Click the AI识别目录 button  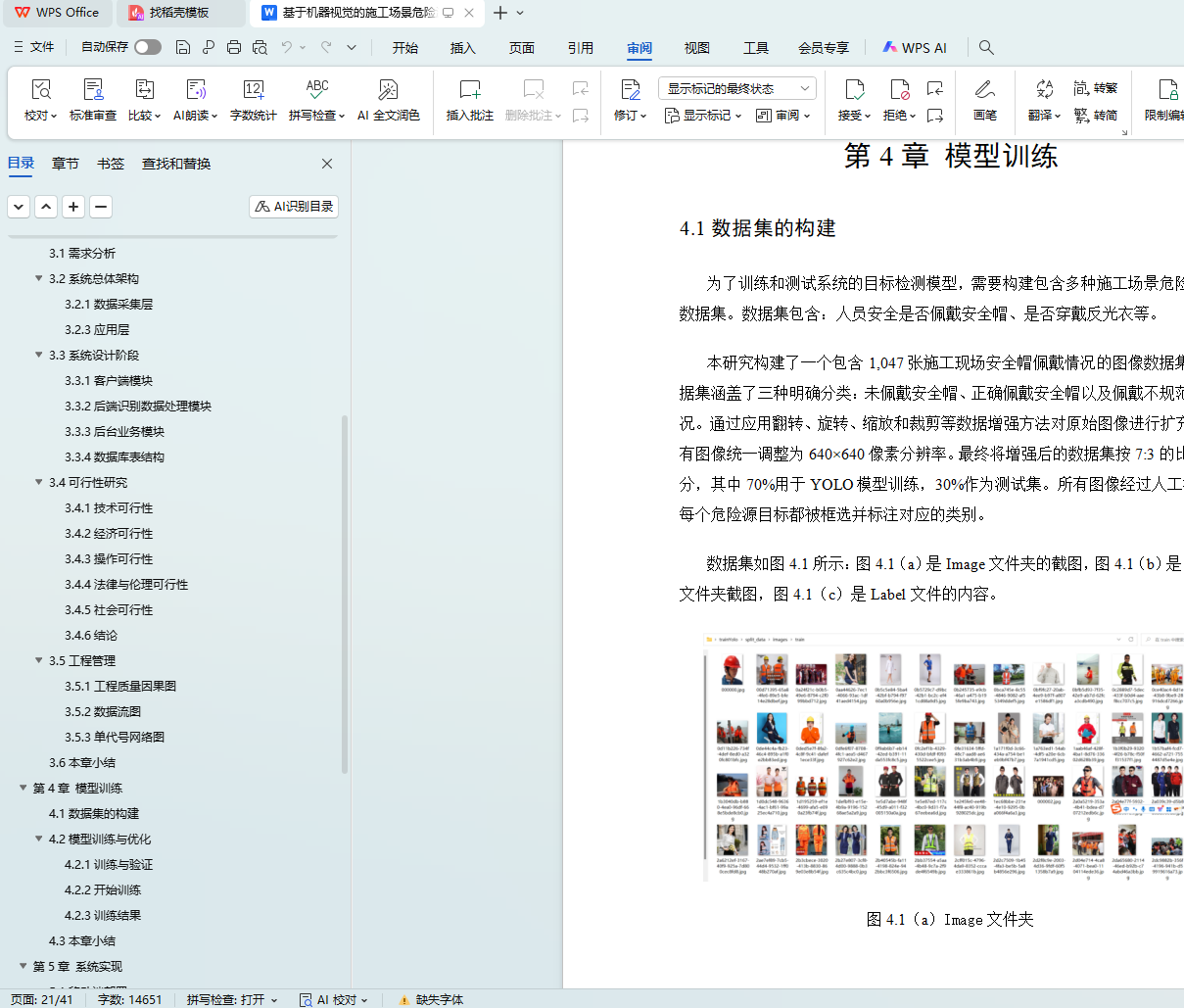[294, 207]
